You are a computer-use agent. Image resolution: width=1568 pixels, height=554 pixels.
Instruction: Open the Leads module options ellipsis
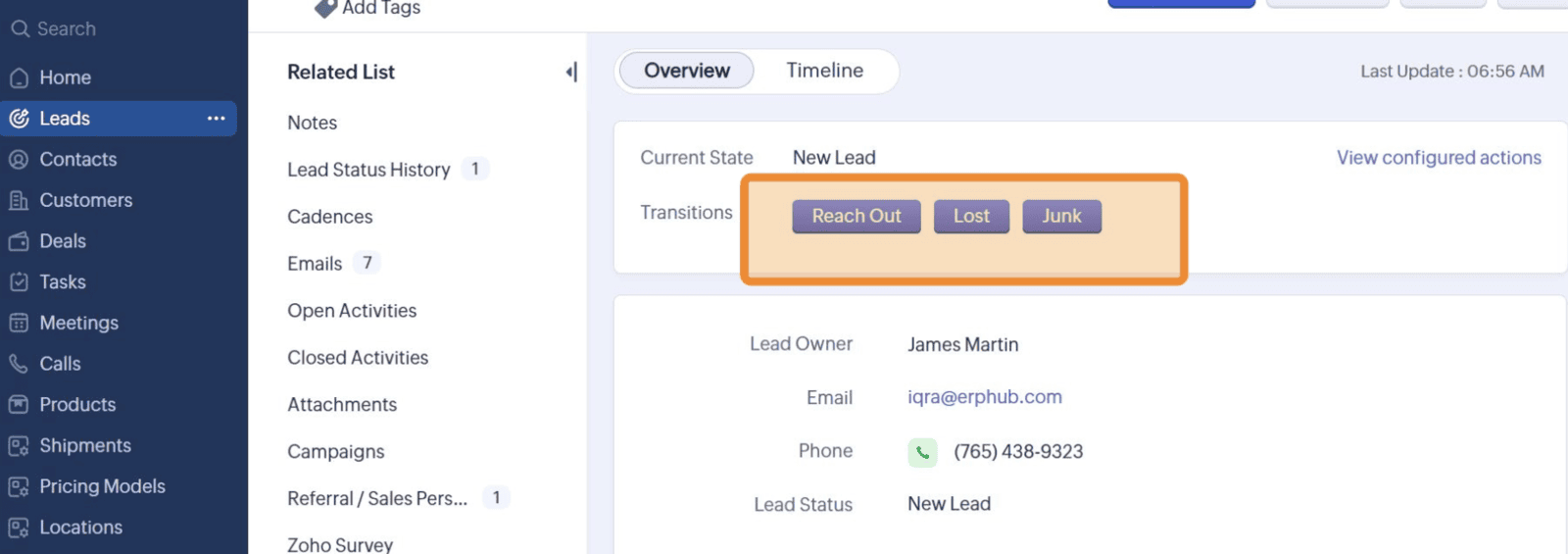pyautogui.click(x=217, y=119)
